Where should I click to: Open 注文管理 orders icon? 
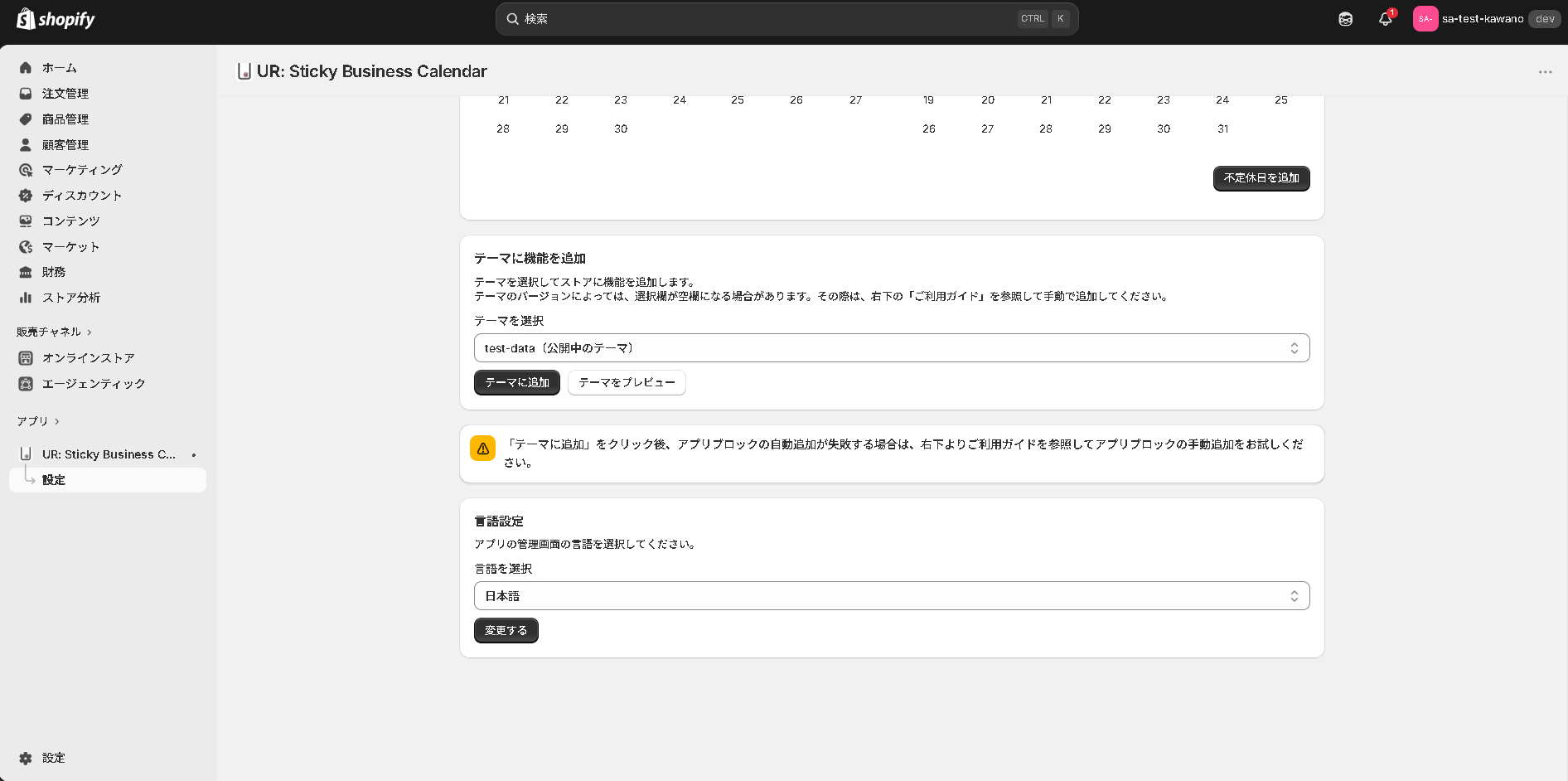coord(26,94)
